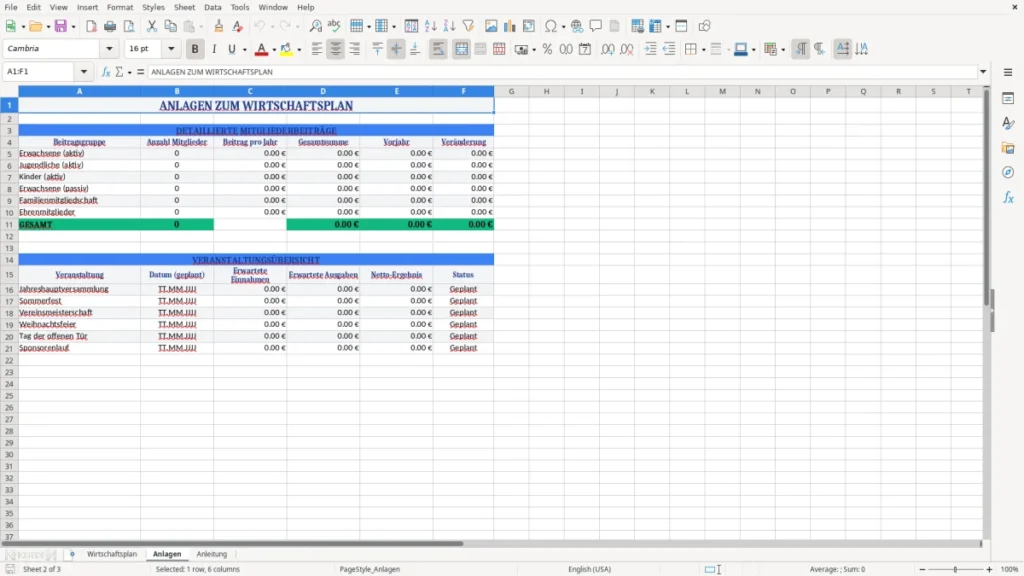Activate Clone Formatting paintbrush

[x=219, y=26]
